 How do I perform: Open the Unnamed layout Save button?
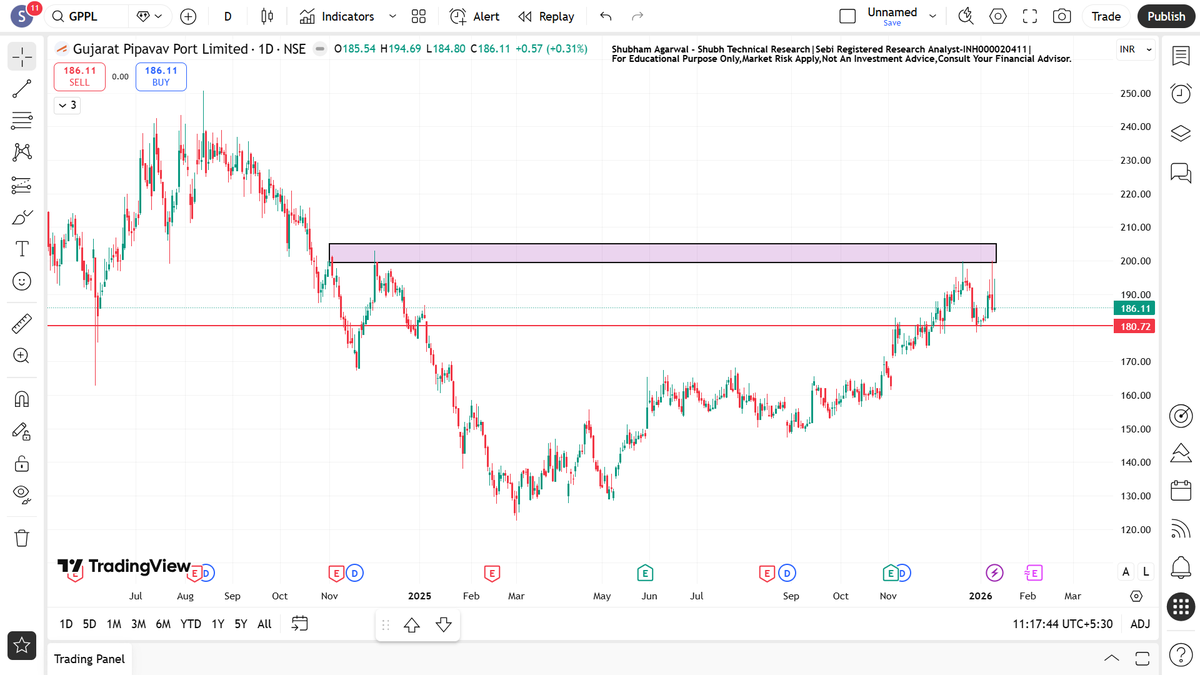892,16
